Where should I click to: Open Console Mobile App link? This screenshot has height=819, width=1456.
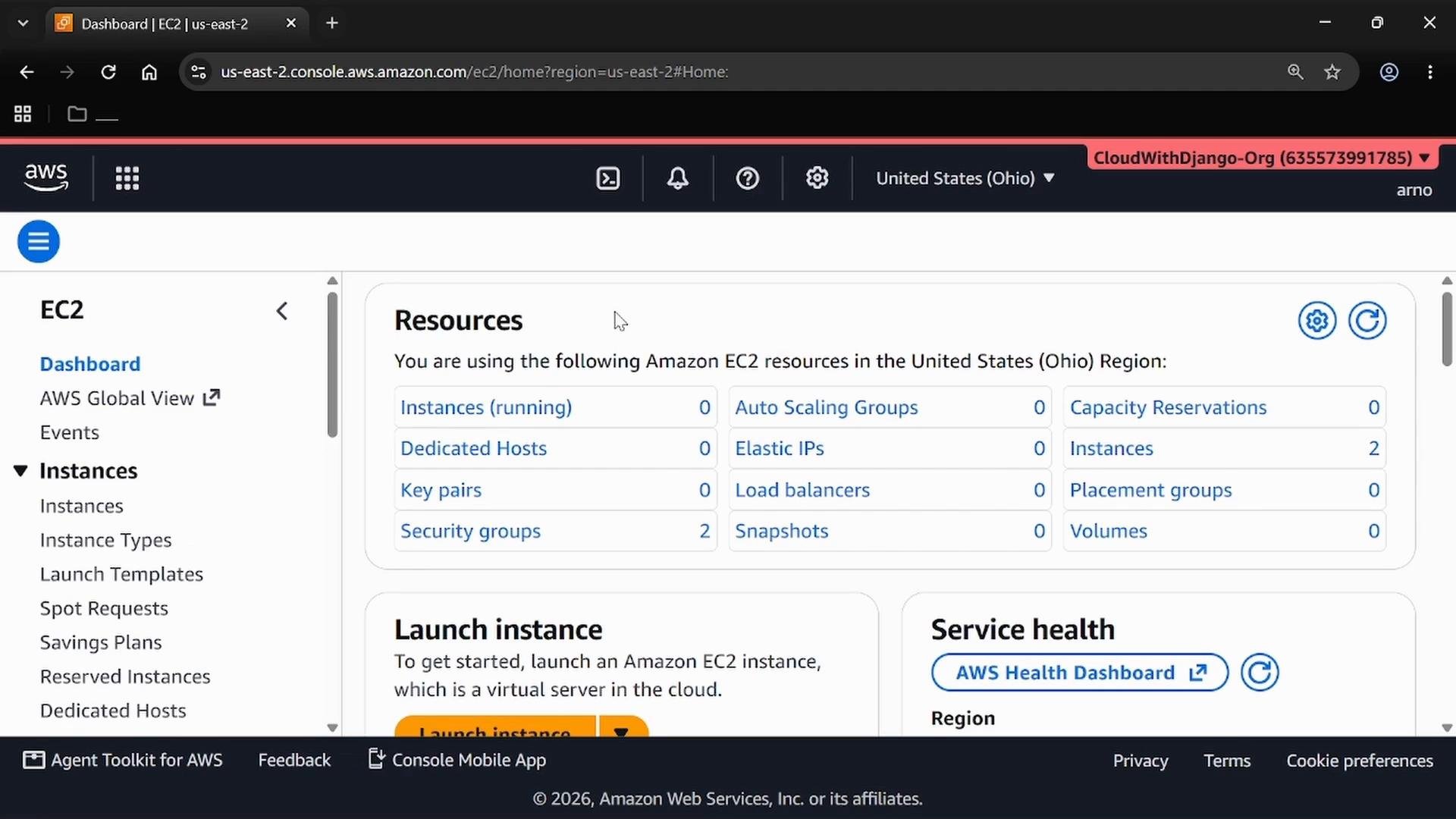[457, 760]
